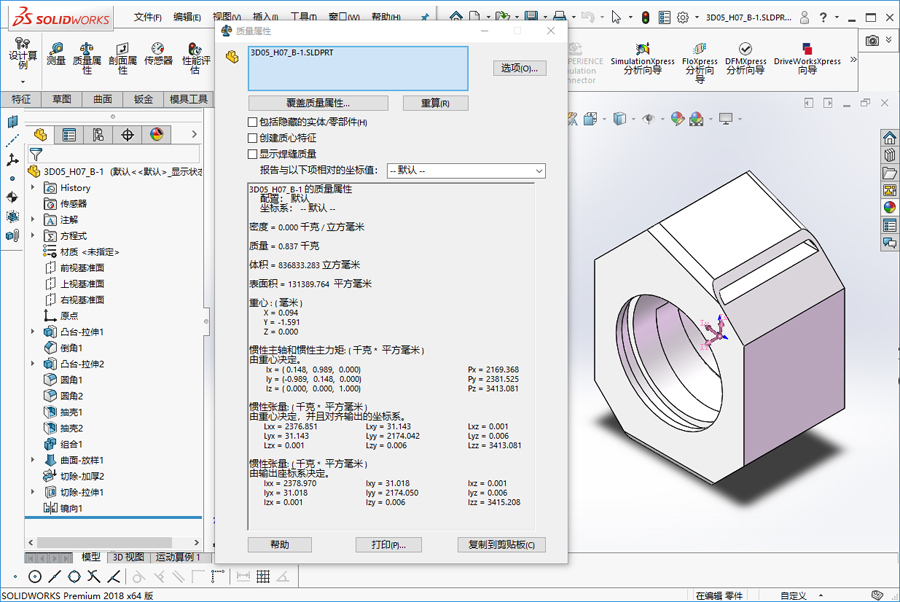Click the Edit Appearance color-ball icon in the view toolbar
Image resolution: width=900 pixels, height=602 pixels.
(678, 119)
